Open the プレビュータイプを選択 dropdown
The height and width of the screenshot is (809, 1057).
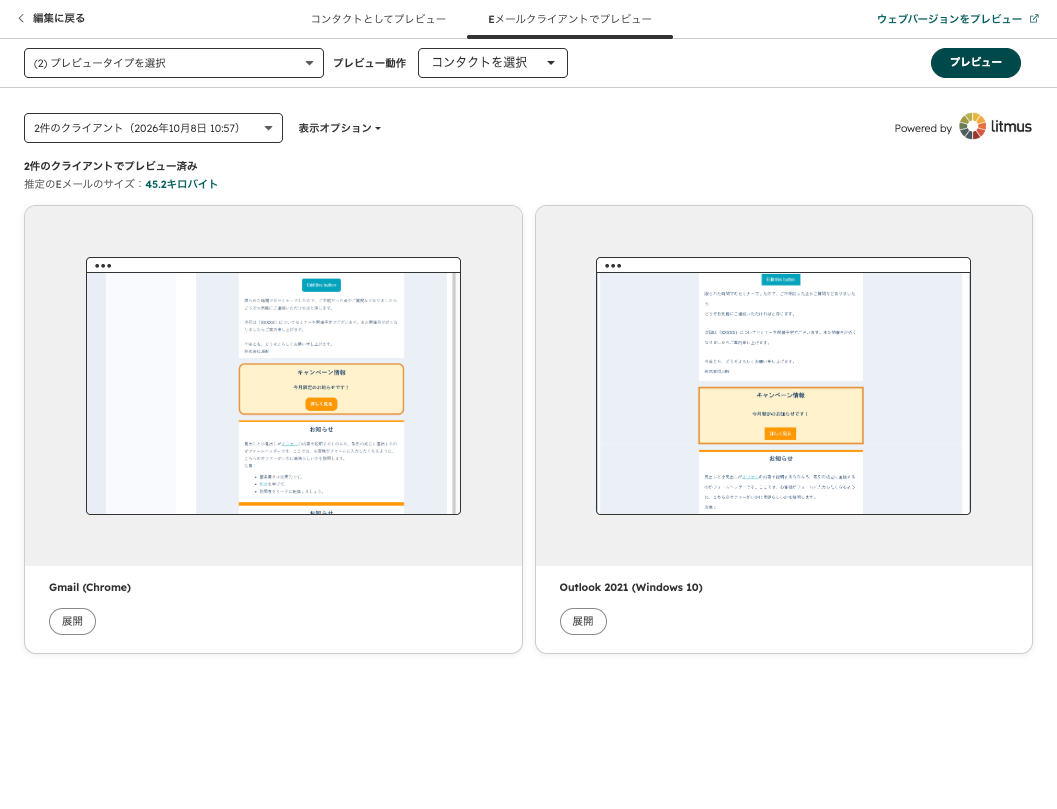pyautogui.click(x=174, y=63)
